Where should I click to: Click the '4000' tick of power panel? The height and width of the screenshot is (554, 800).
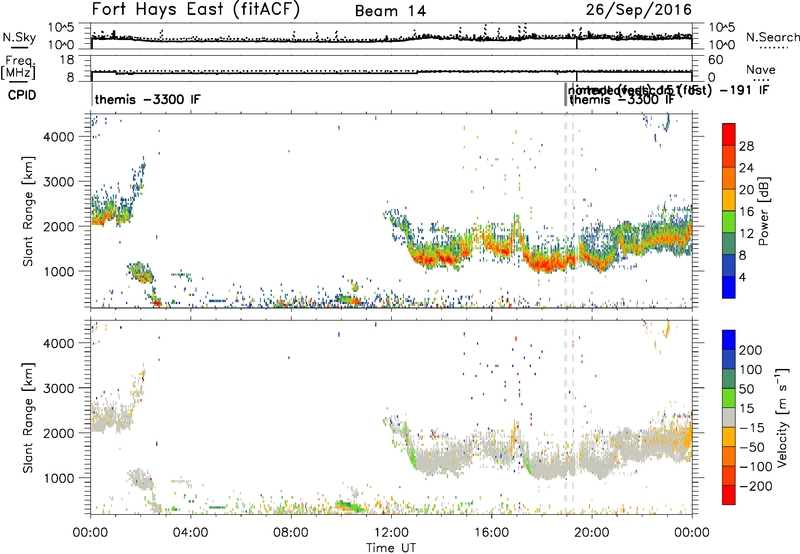click(x=58, y=137)
